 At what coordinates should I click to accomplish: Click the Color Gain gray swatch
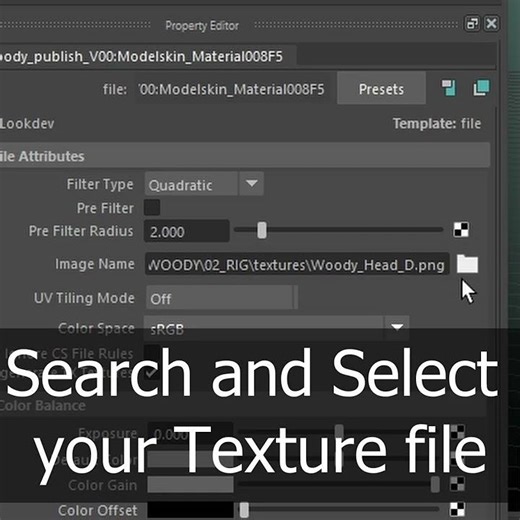pos(190,484)
